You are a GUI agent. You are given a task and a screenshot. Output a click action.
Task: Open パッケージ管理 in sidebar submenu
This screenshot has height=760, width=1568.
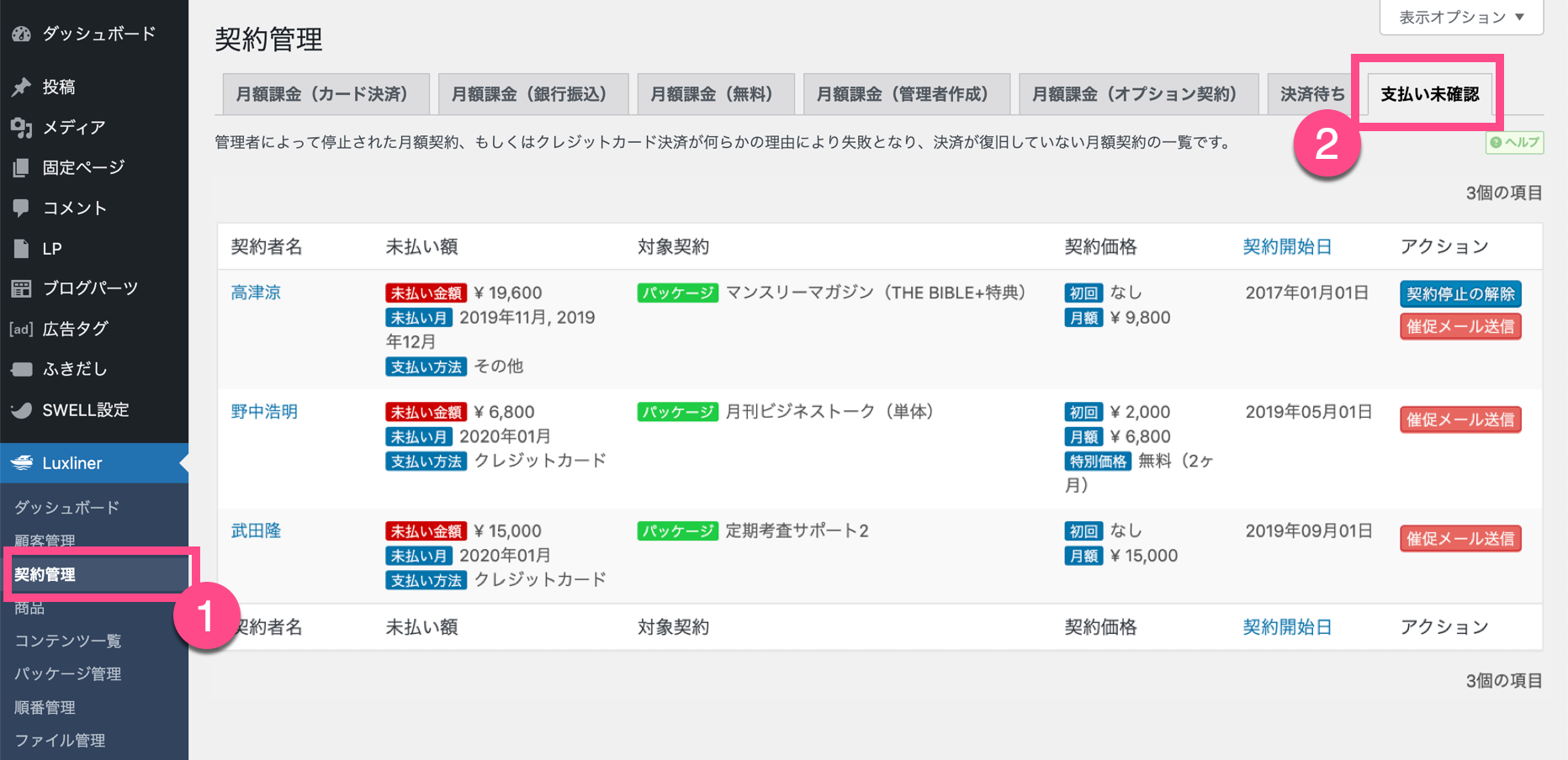point(67,673)
